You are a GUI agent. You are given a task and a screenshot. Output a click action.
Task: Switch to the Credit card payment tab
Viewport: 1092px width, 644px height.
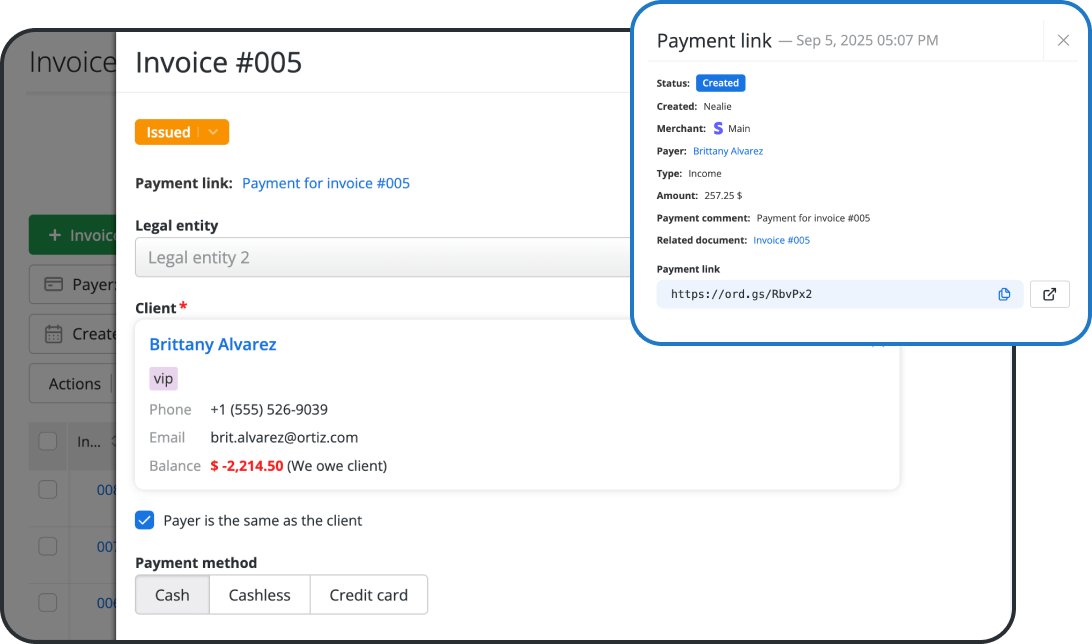[x=368, y=594]
